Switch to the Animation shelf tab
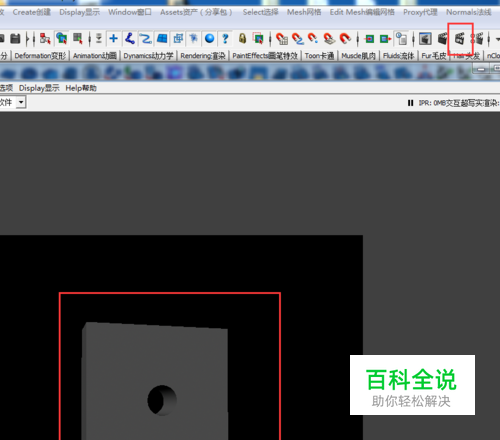Screen dimensions: 500x440 coord(95,56)
